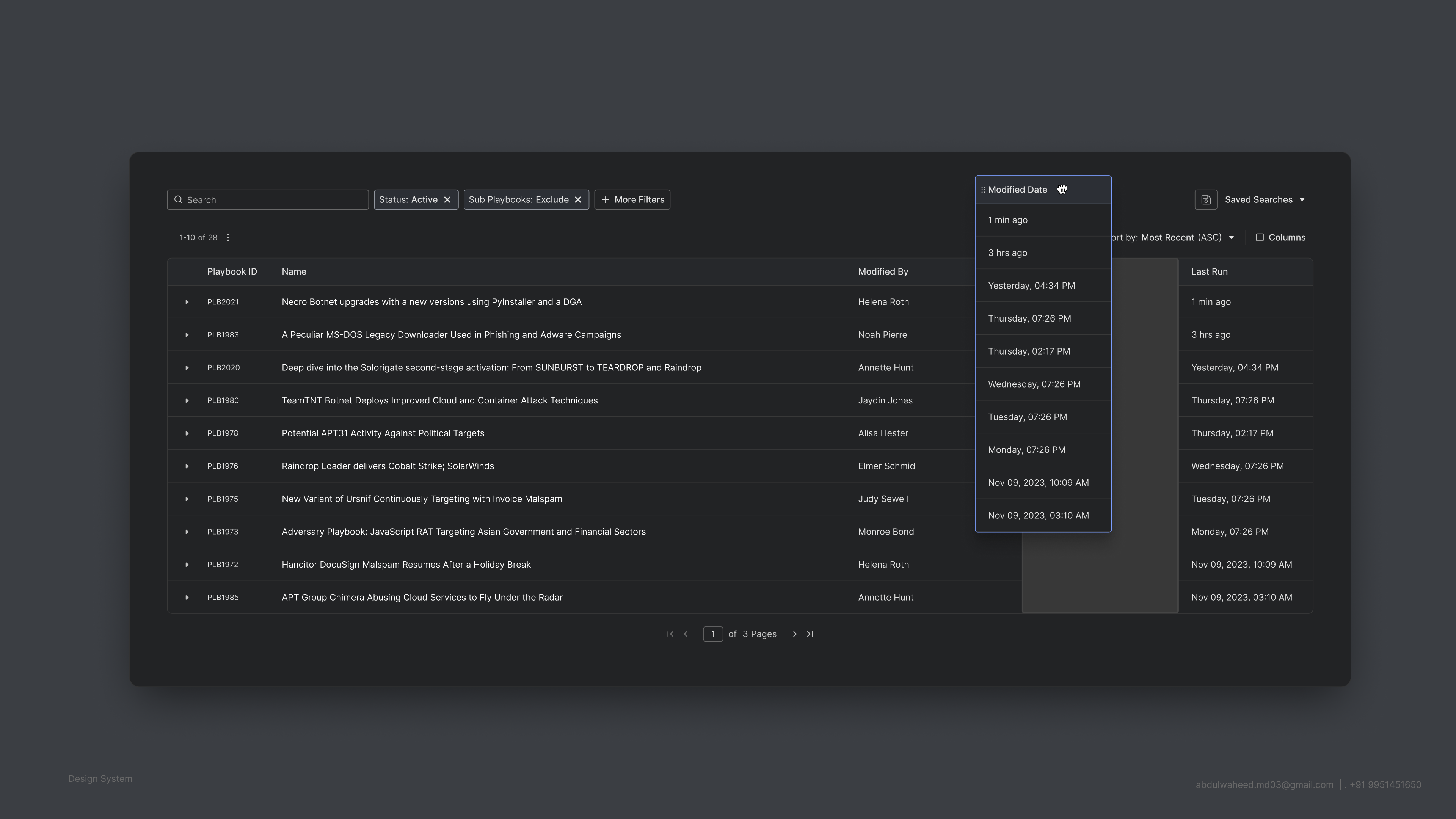Expand row PLB1985

point(187,597)
